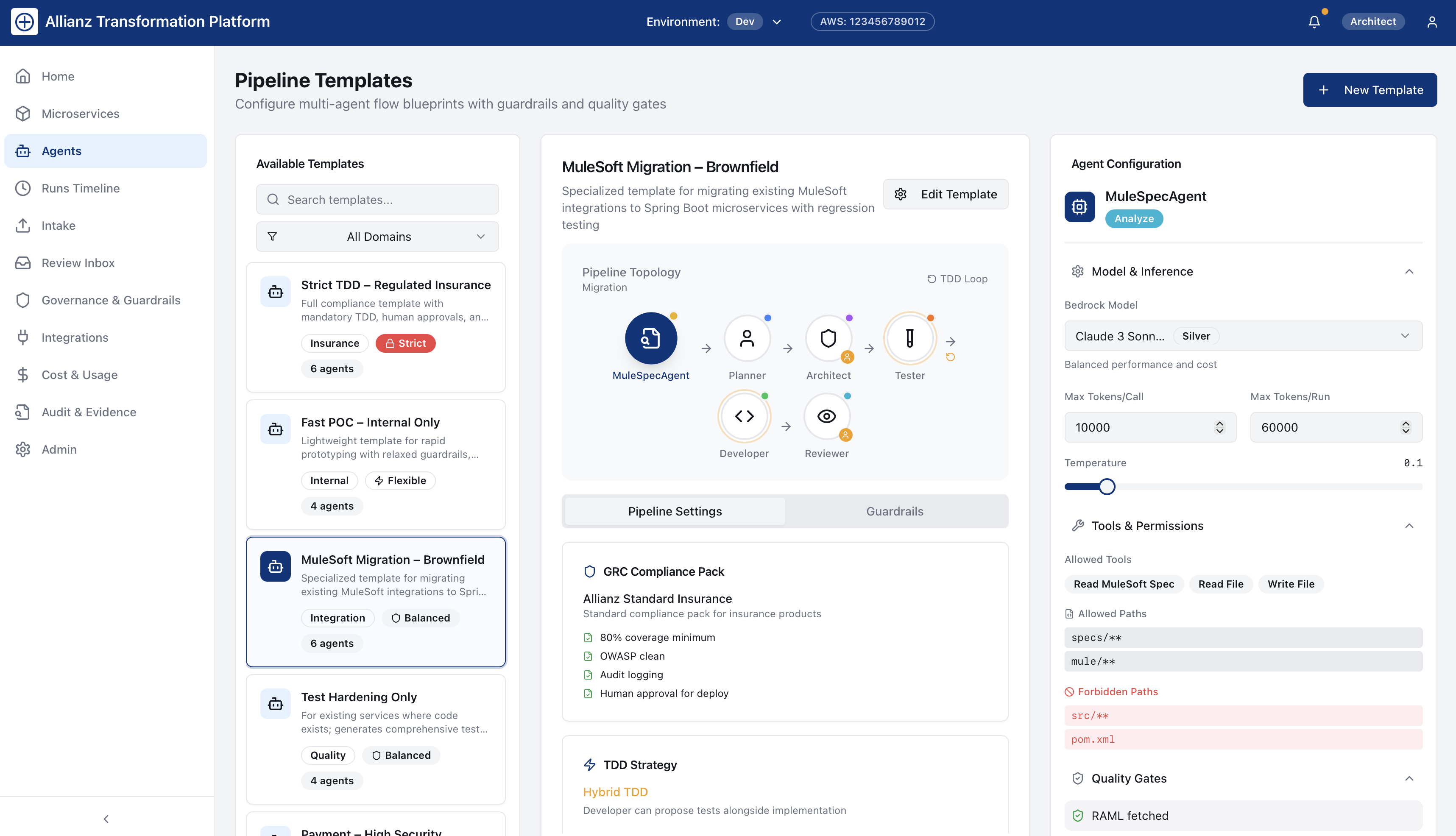Open the All Domains filter dropdown

[377, 237]
